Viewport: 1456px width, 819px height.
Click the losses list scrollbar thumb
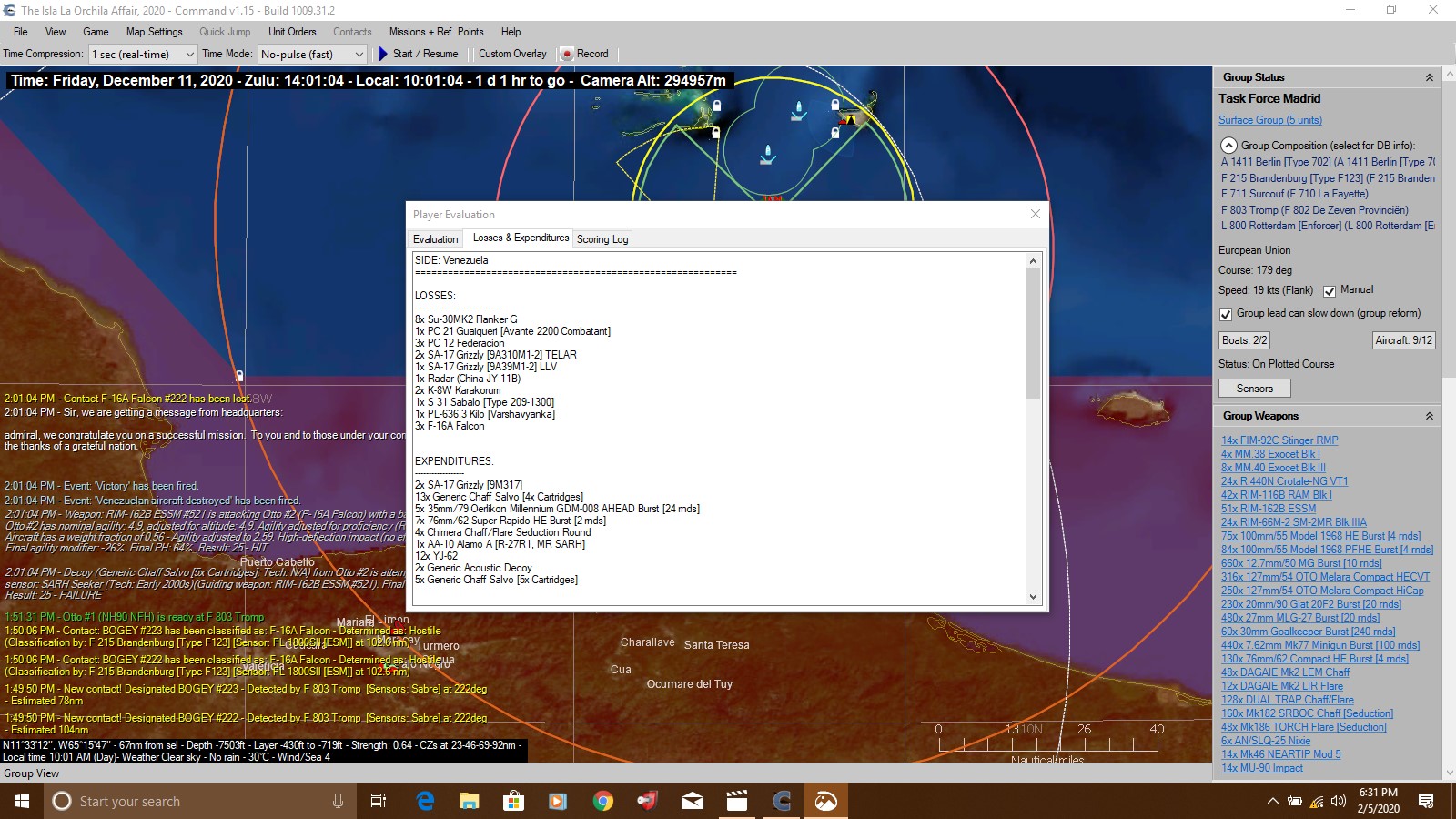coord(1033,333)
